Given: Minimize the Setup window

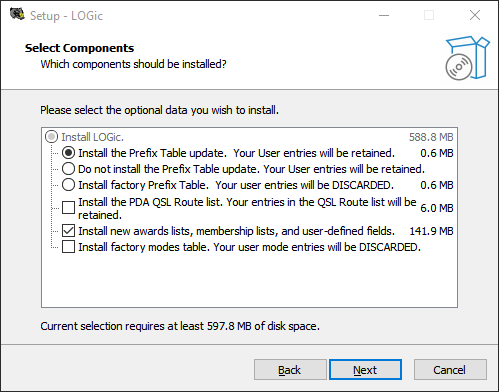Looking at the screenshot, I should click(x=384, y=15).
